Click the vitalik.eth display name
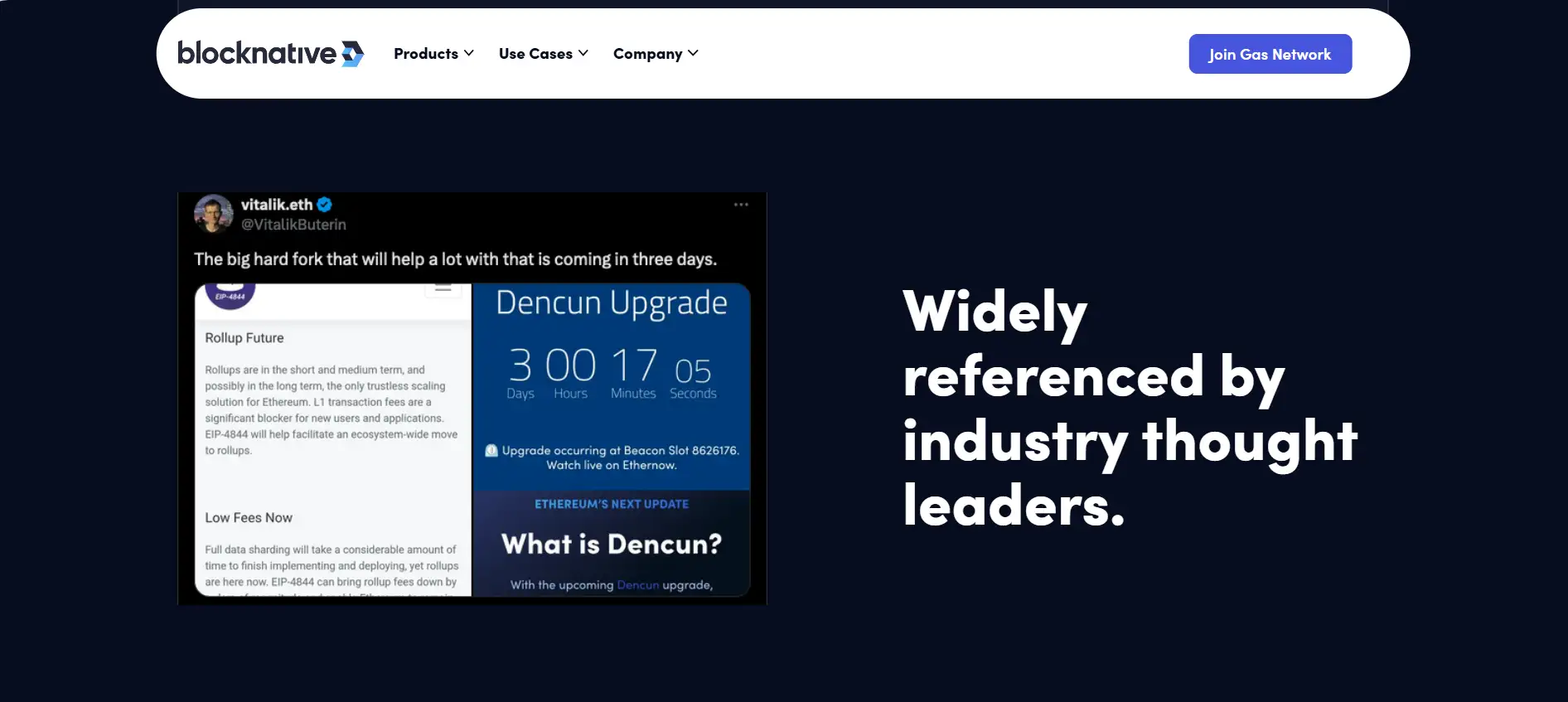The width and height of the screenshot is (1568, 702). pos(276,205)
